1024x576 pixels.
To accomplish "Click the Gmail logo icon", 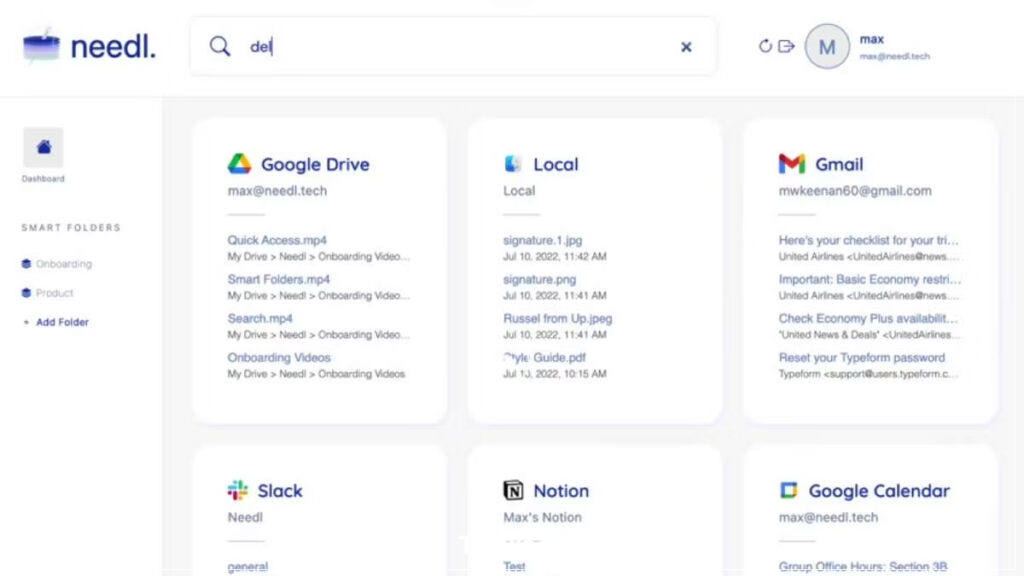I will (792, 163).
